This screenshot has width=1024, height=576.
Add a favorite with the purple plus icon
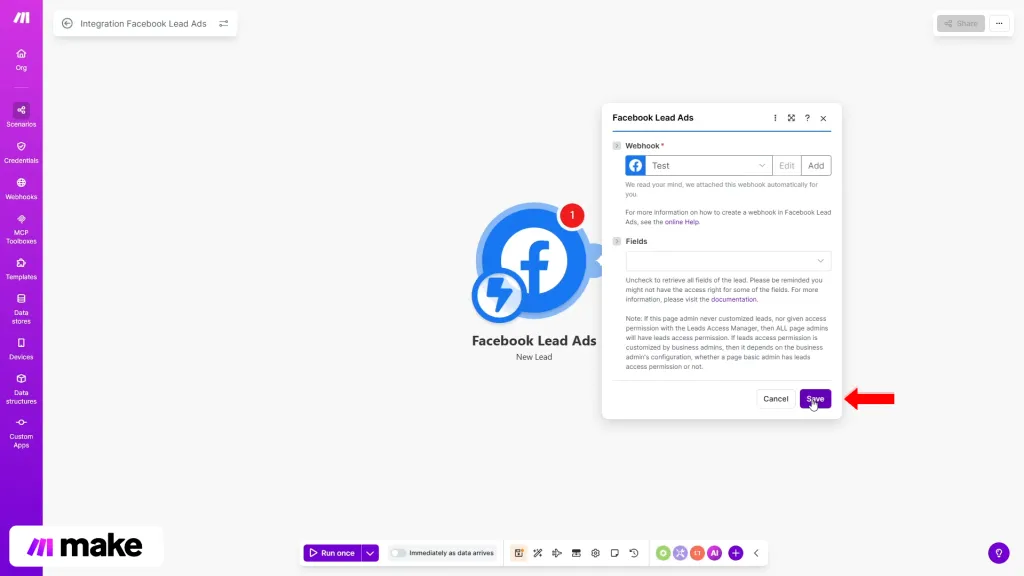(x=735, y=553)
